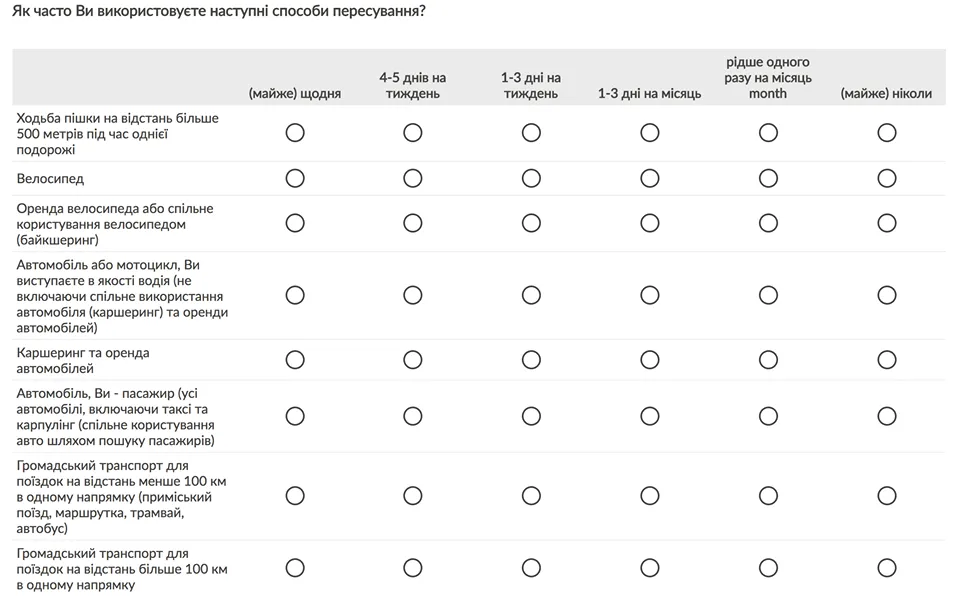Select '(майже) щодня' for transport менше 100 км
The height and width of the screenshot is (596, 960).
click(295, 496)
